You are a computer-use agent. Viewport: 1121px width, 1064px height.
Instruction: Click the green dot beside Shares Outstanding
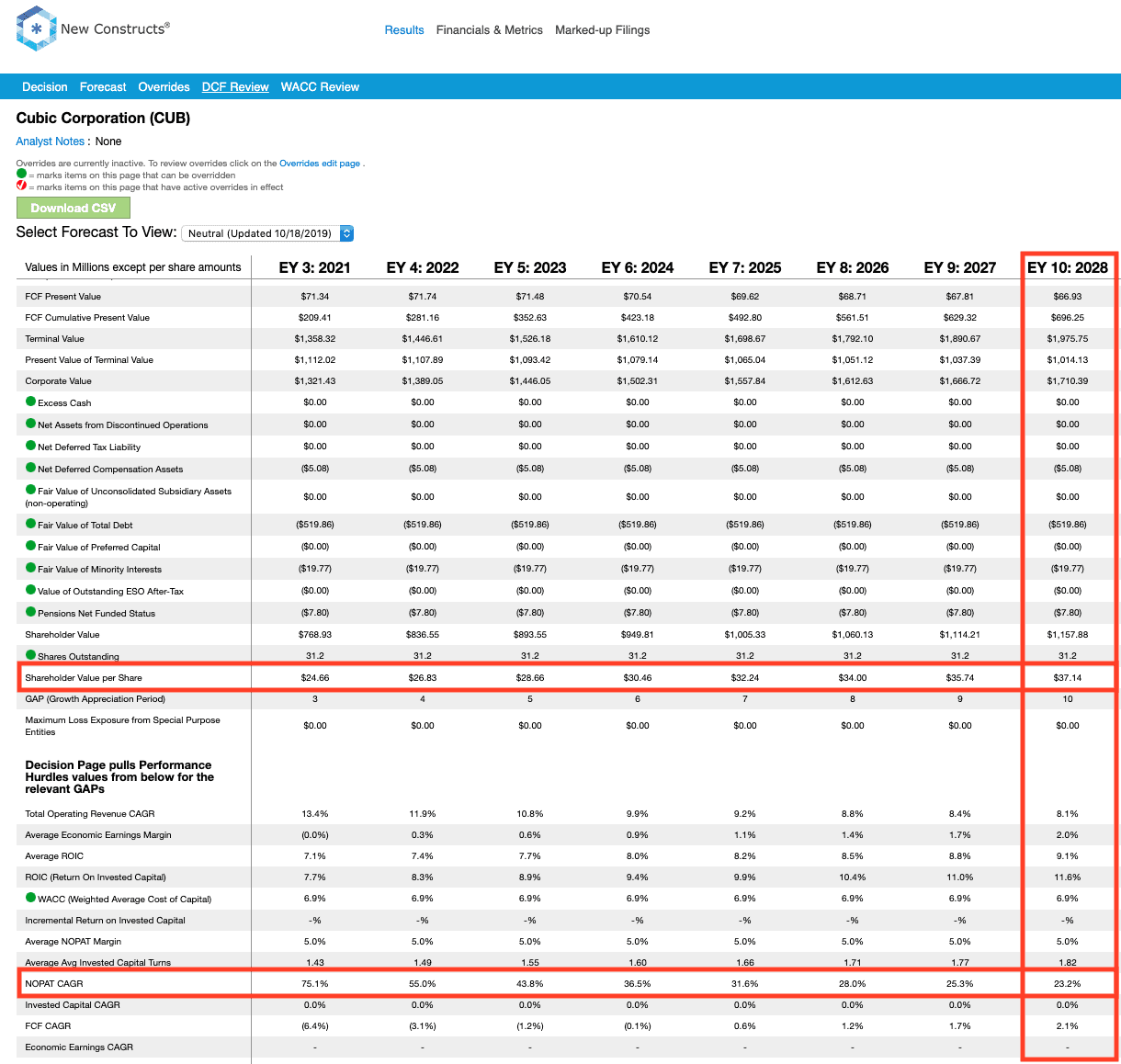[x=31, y=655]
